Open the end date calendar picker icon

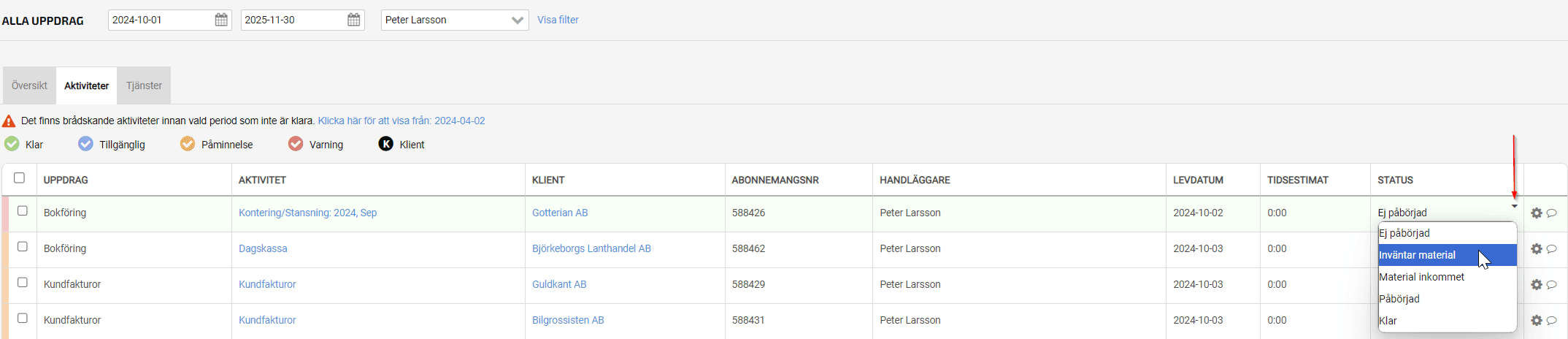click(x=354, y=20)
